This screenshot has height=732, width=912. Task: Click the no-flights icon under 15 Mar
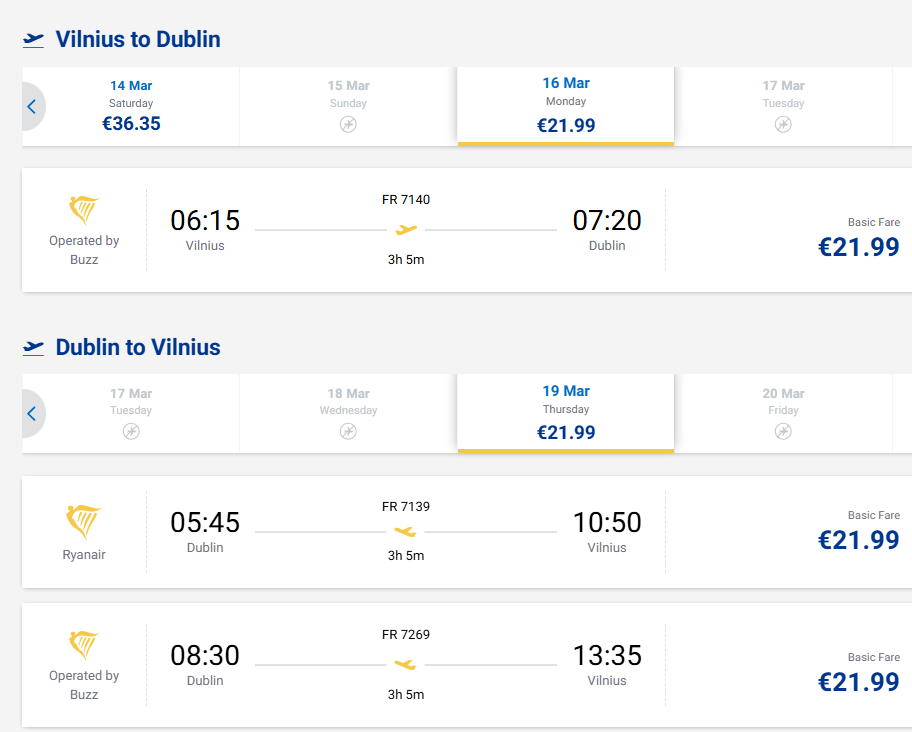(348, 124)
